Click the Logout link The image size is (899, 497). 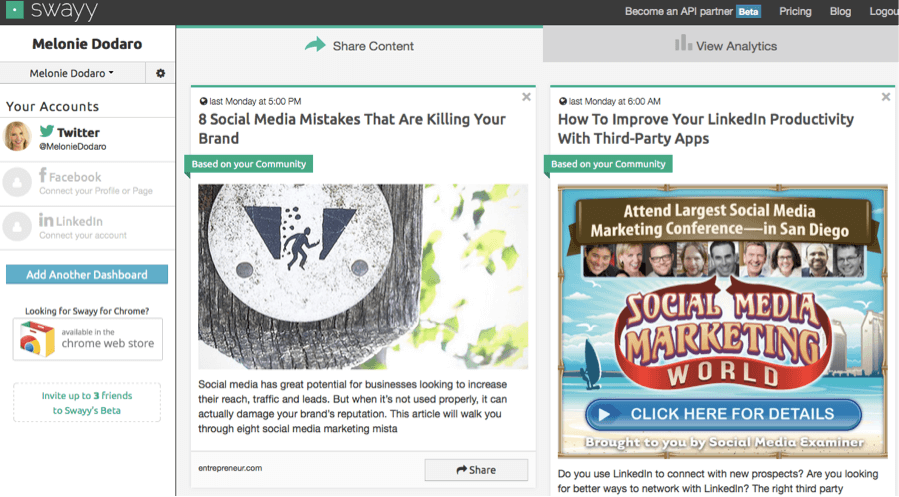(x=884, y=11)
